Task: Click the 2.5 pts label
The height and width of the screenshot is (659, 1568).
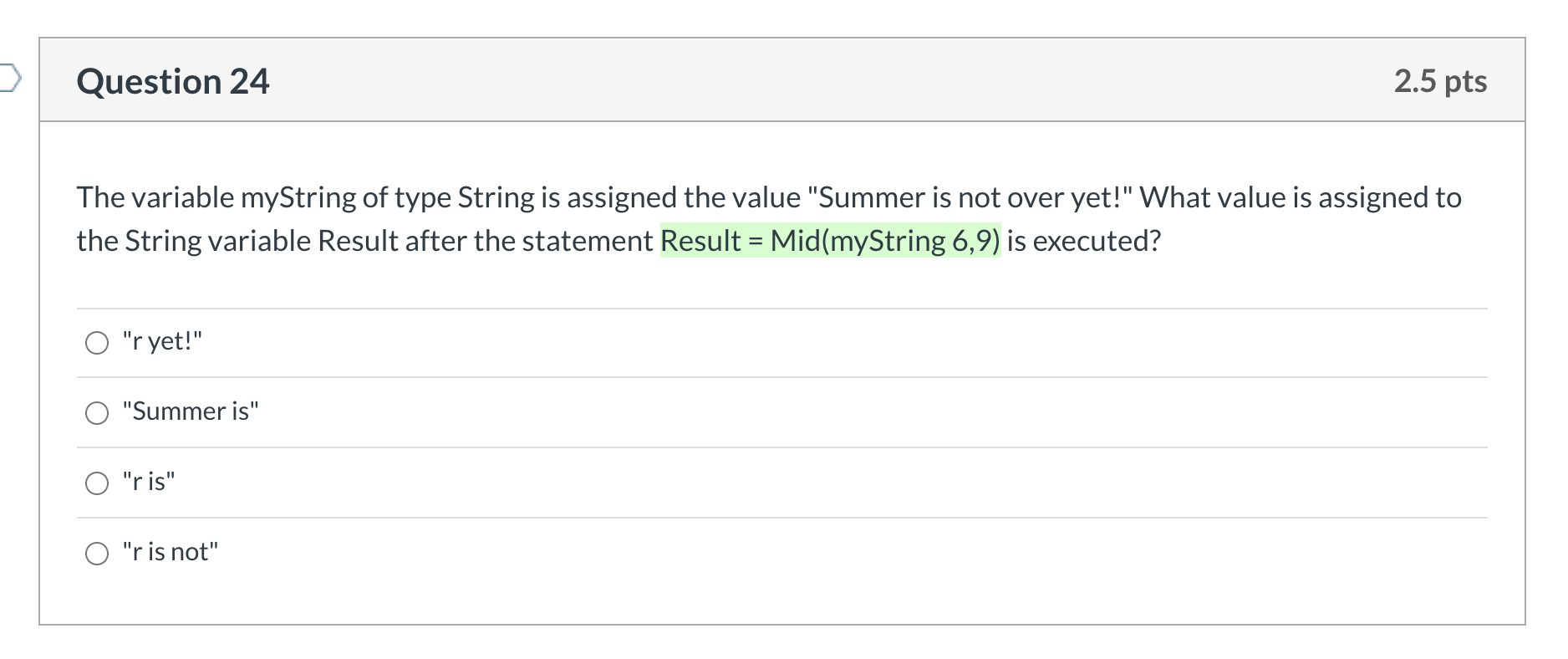Action: coord(1439,80)
